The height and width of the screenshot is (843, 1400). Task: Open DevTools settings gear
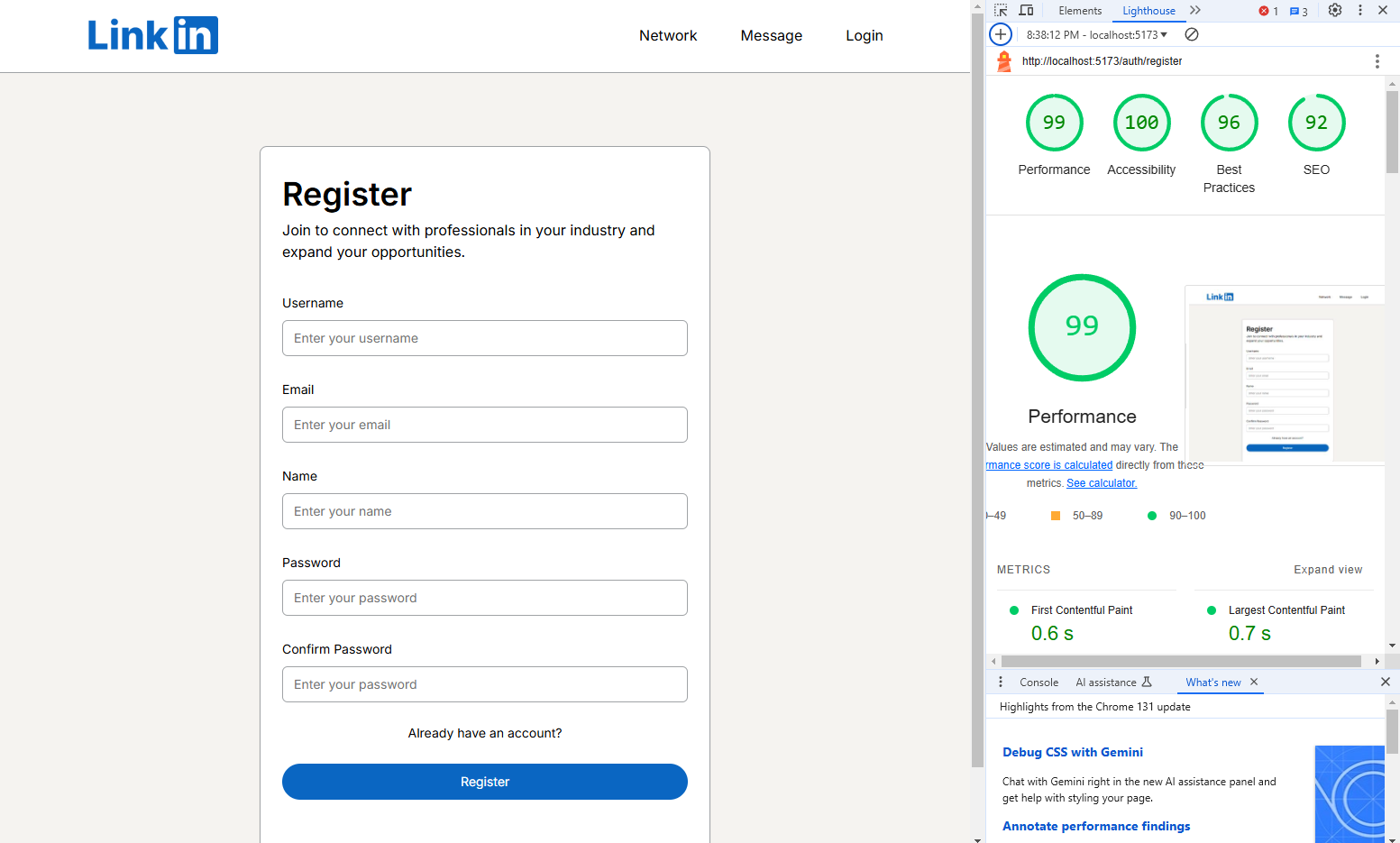click(1335, 10)
